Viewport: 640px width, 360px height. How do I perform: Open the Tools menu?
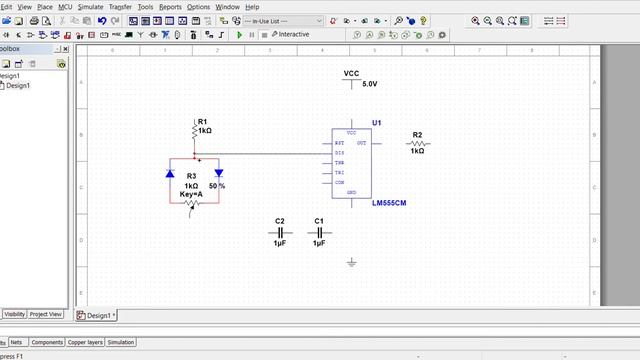(x=145, y=7)
